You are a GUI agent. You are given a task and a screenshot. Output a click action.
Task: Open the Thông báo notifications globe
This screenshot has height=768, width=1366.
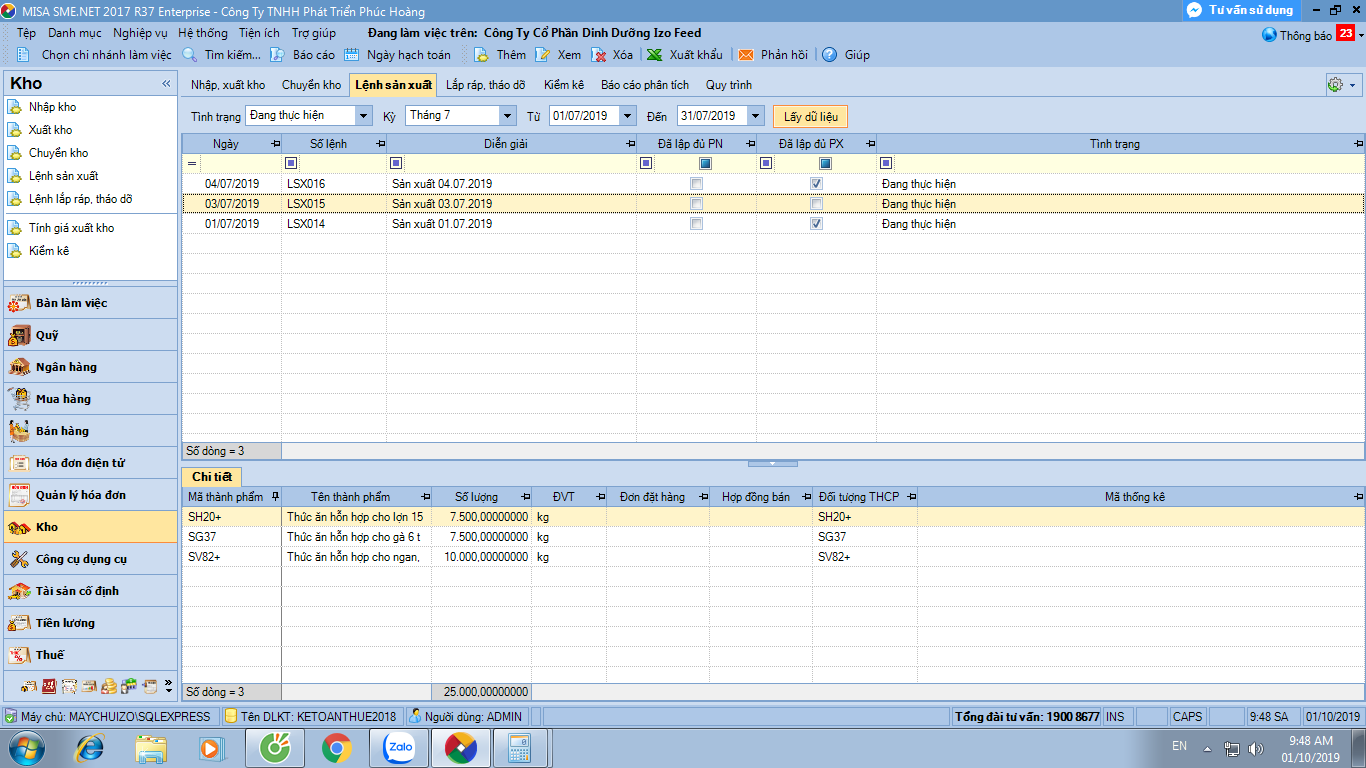click(x=1270, y=35)
